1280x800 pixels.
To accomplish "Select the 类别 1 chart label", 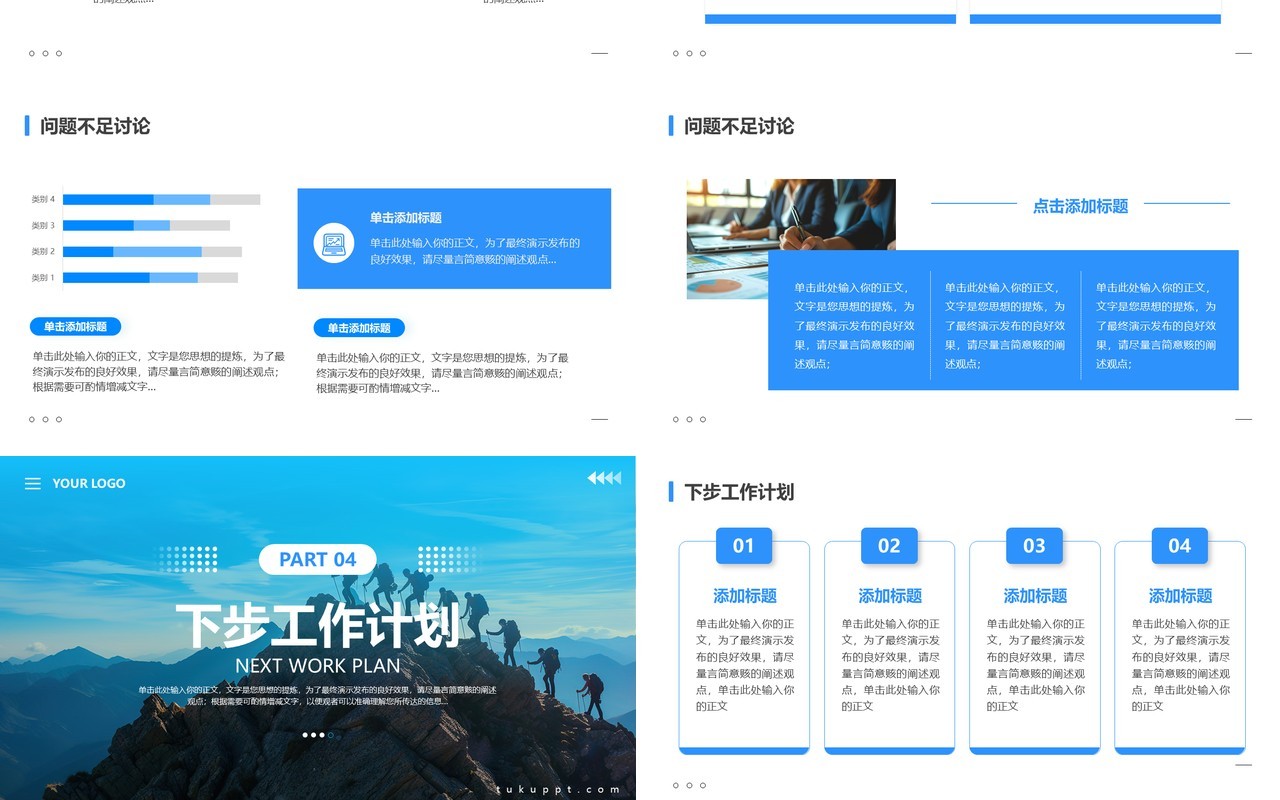I will point(43,277).
